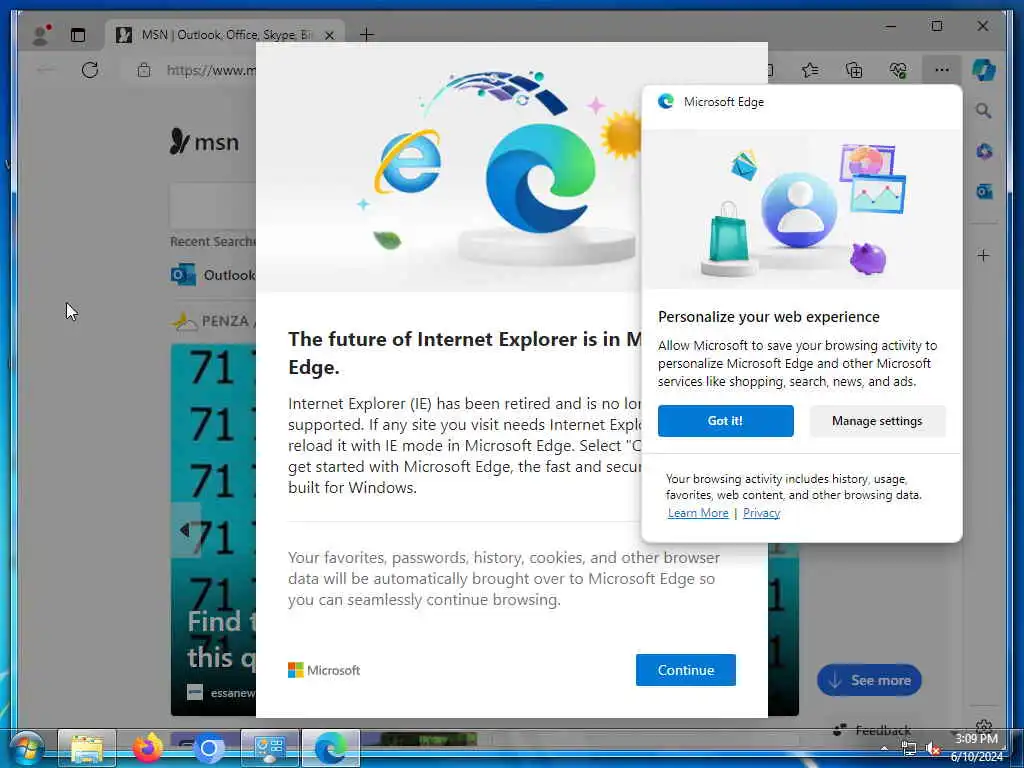
Task: Click the Continue button in Internet Explorer dialog
Action: [685, 669]
